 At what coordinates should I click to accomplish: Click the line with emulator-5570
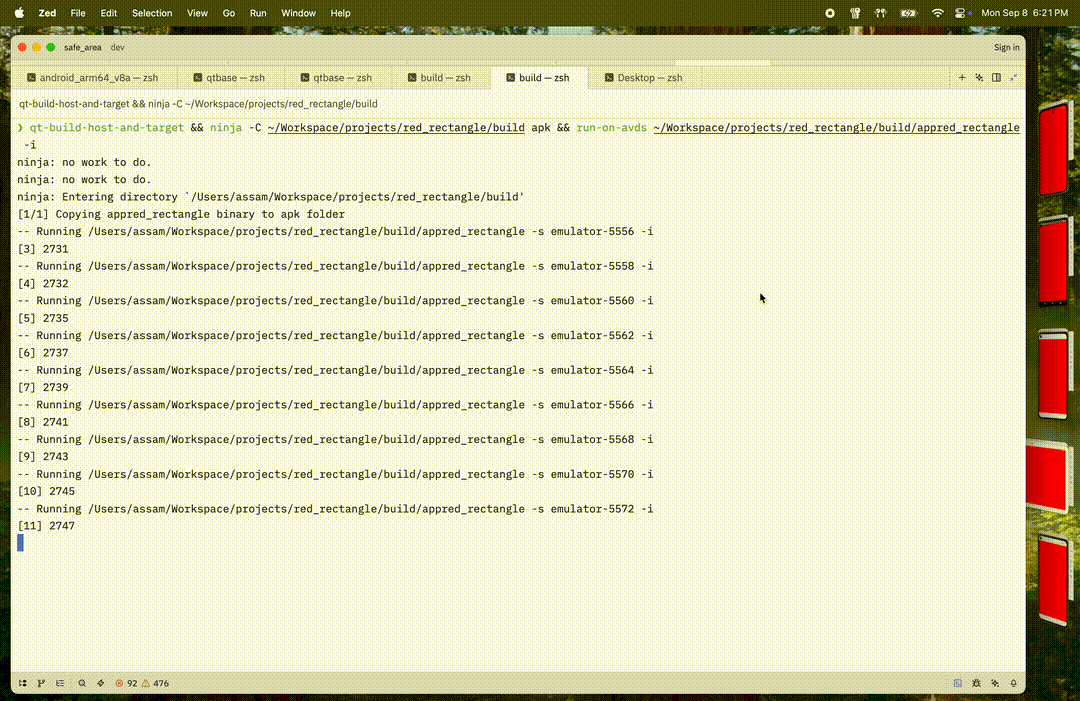click(335, 474)
